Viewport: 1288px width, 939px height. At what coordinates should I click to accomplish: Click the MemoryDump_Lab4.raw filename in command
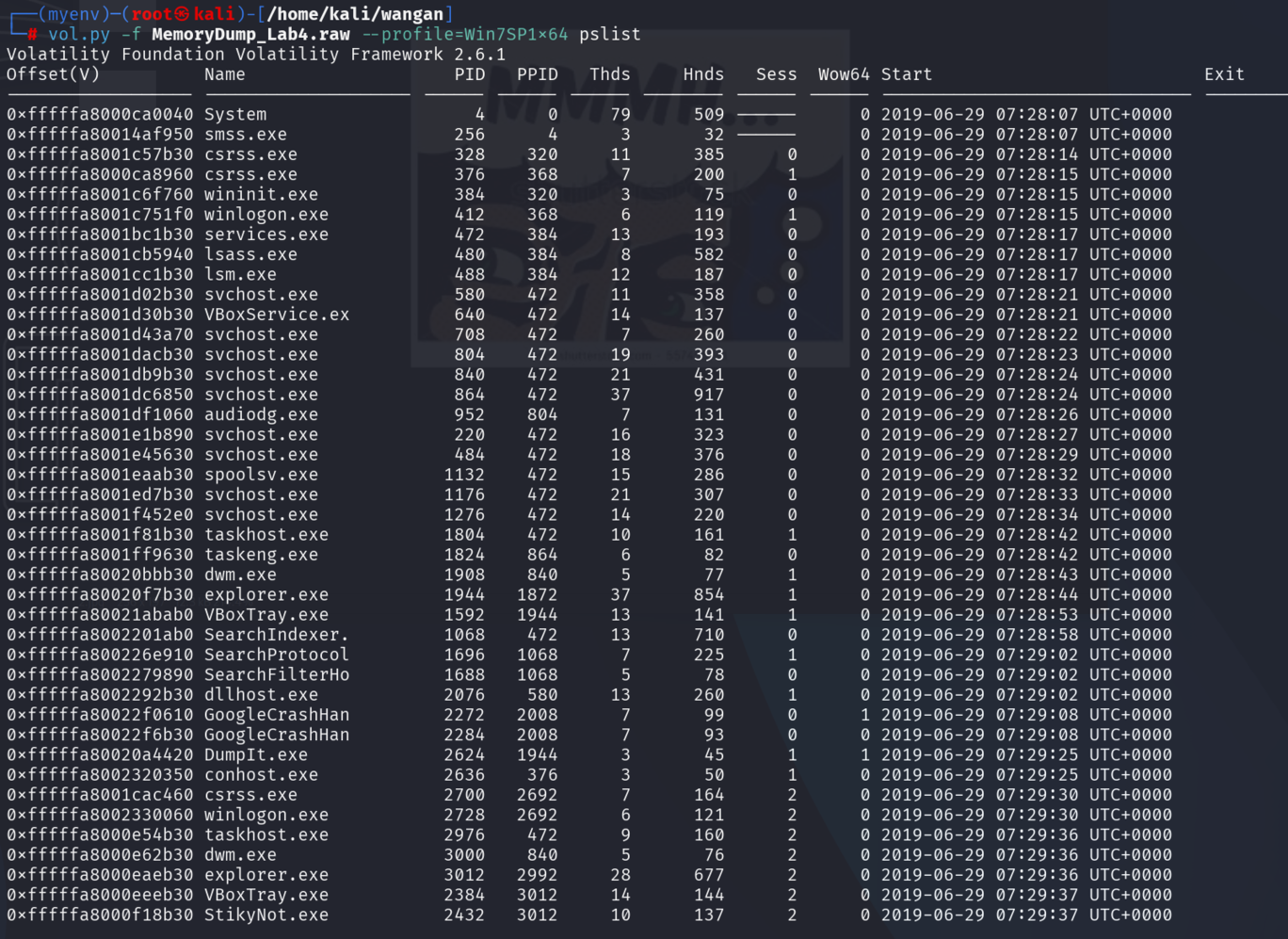point(250,34)
